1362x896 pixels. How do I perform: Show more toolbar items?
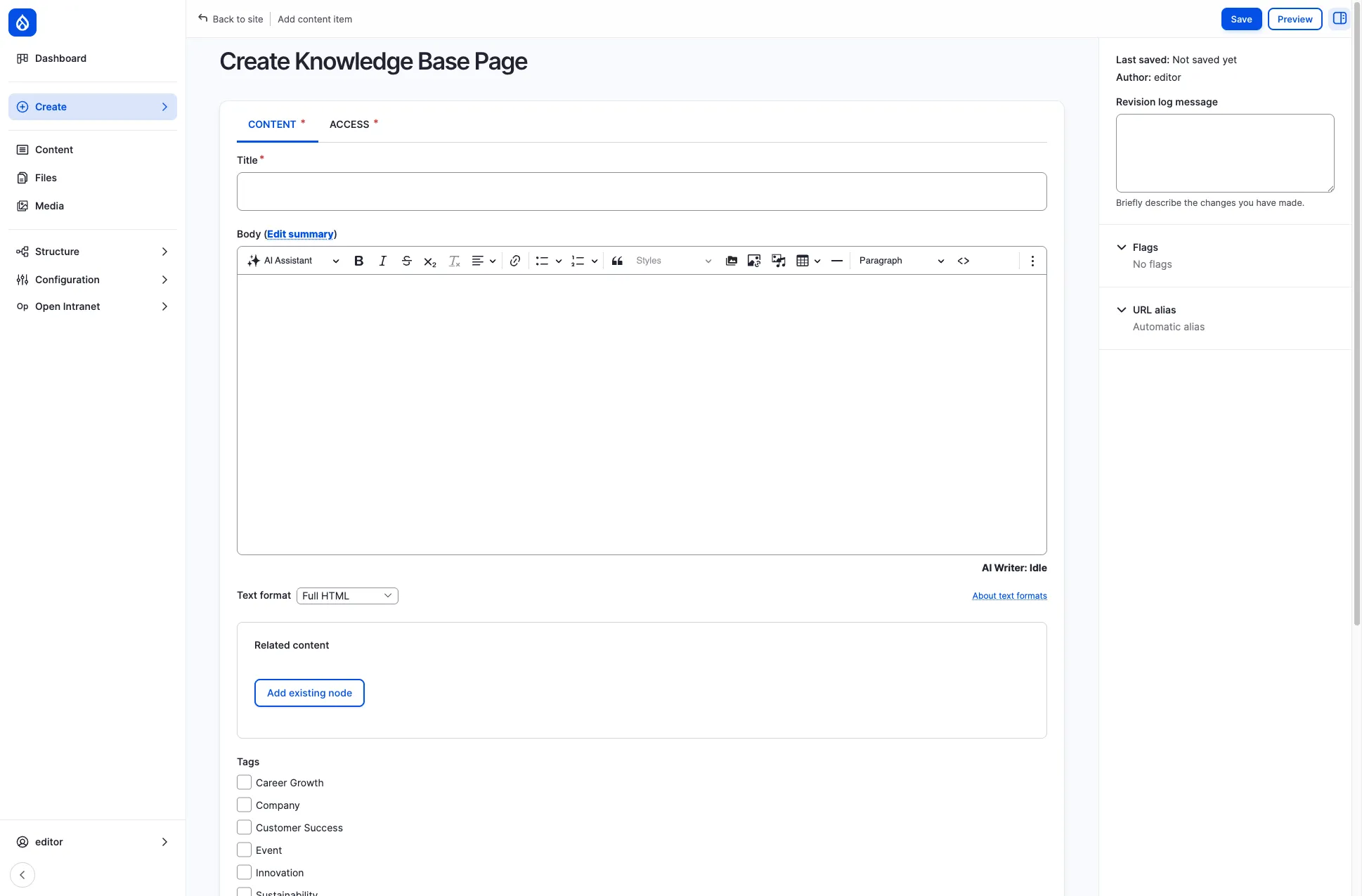point(1032,261)
